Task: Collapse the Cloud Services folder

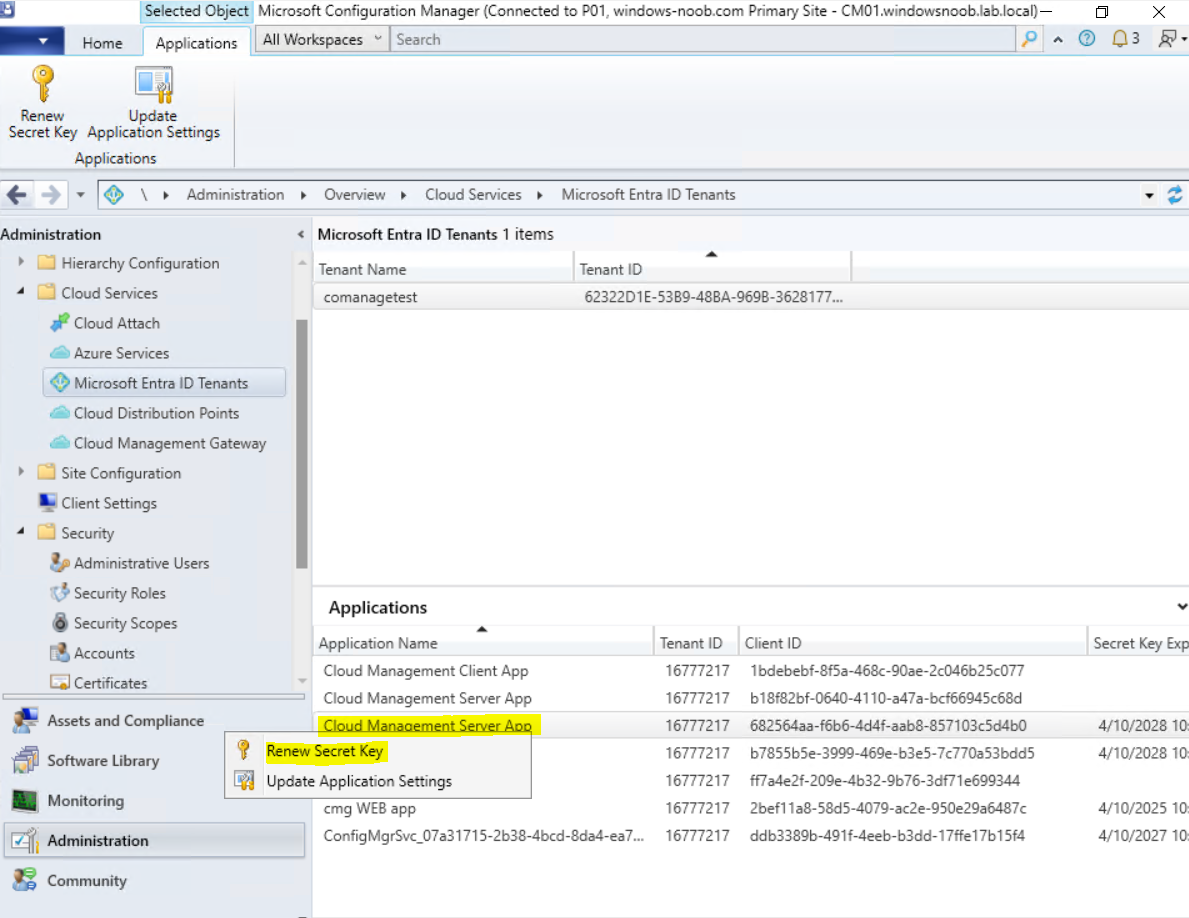Action: [21, 292]
